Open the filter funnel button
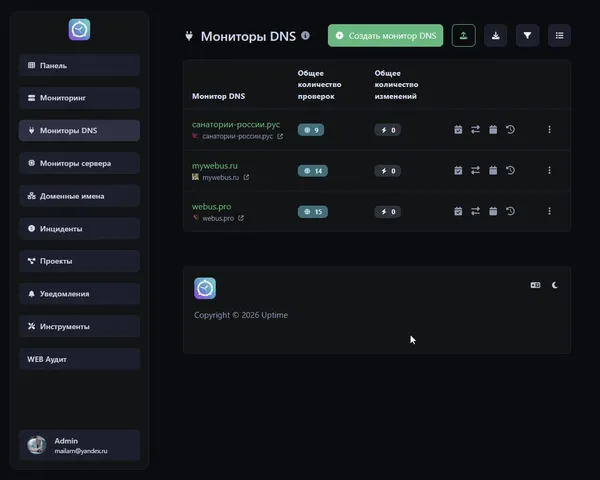Image resolution: width=600 pixels, height=480 pixels. (x=528, y=36)
